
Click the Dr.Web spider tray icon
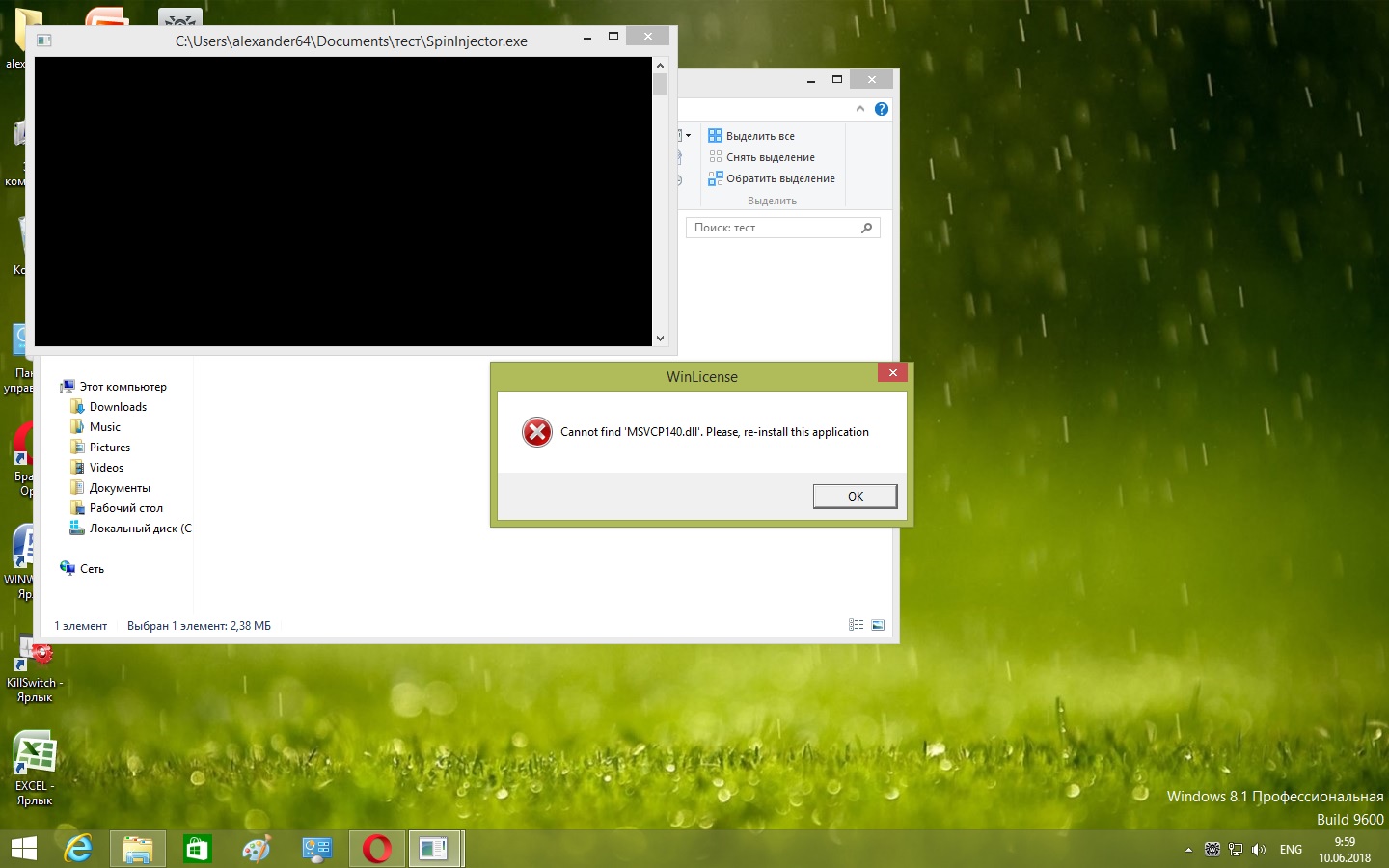tap(1212, 850)
